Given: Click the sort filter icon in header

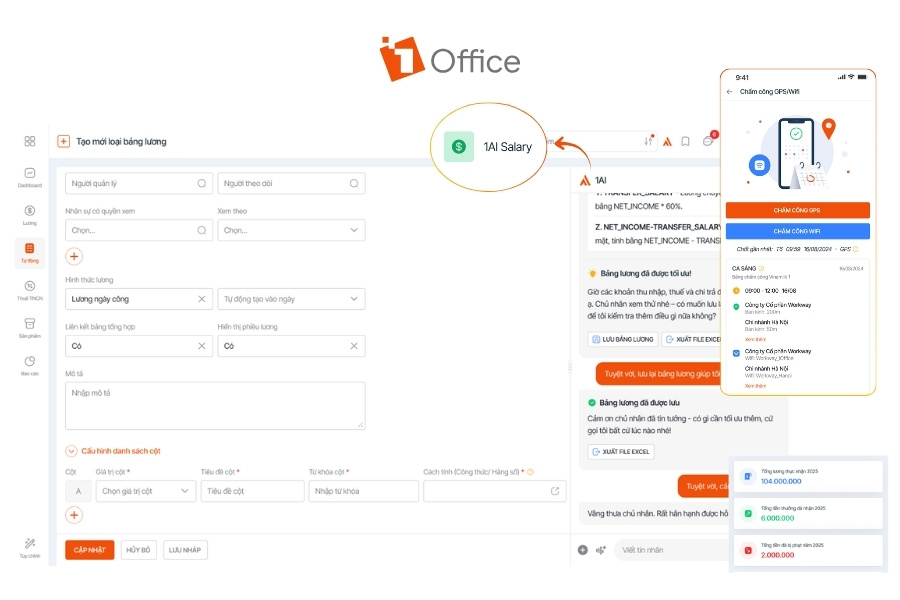Looking at the screenshot, I should [x=648, y=141].
